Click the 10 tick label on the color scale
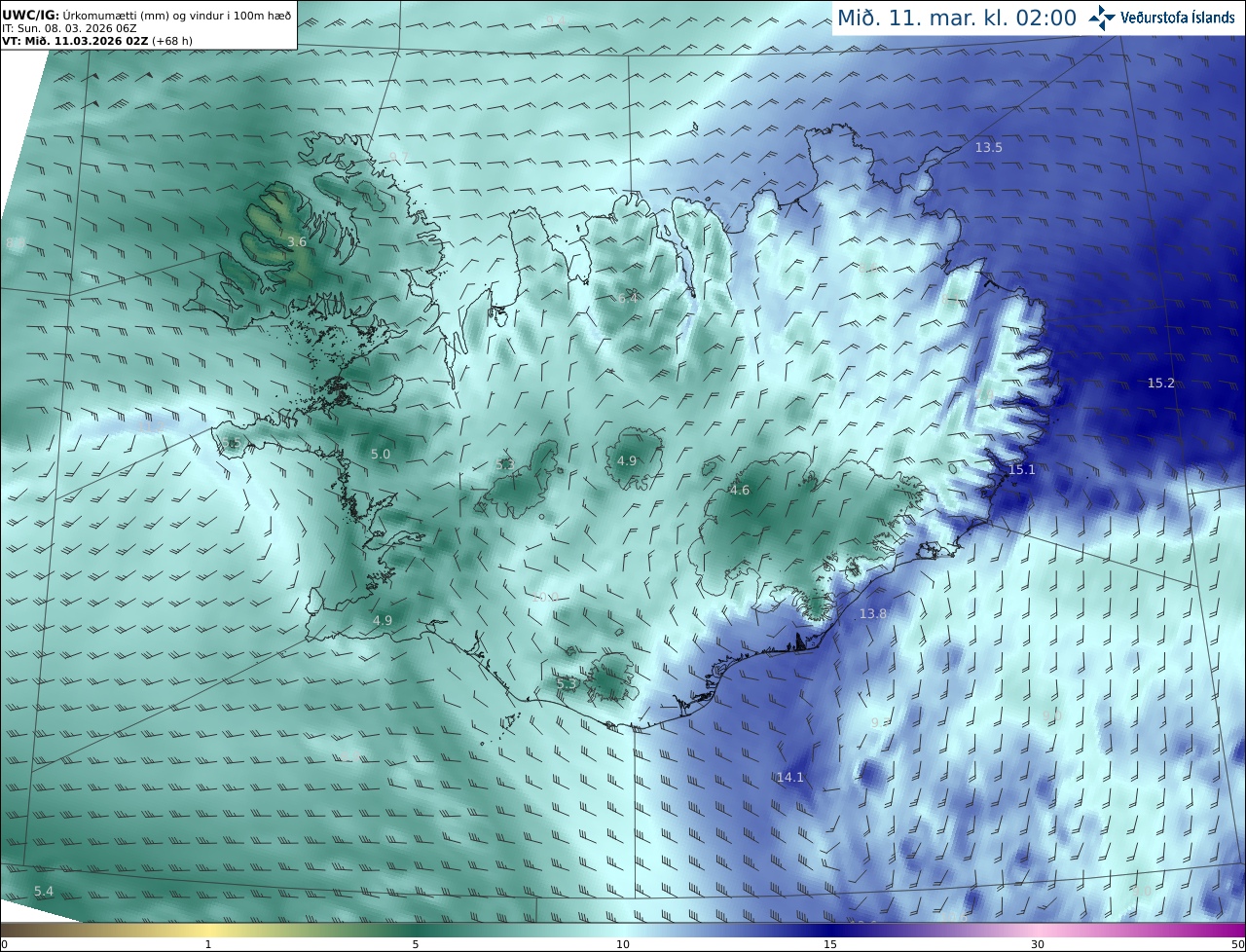The width and height of the screenshot is (1246, 952). [623, 944]
